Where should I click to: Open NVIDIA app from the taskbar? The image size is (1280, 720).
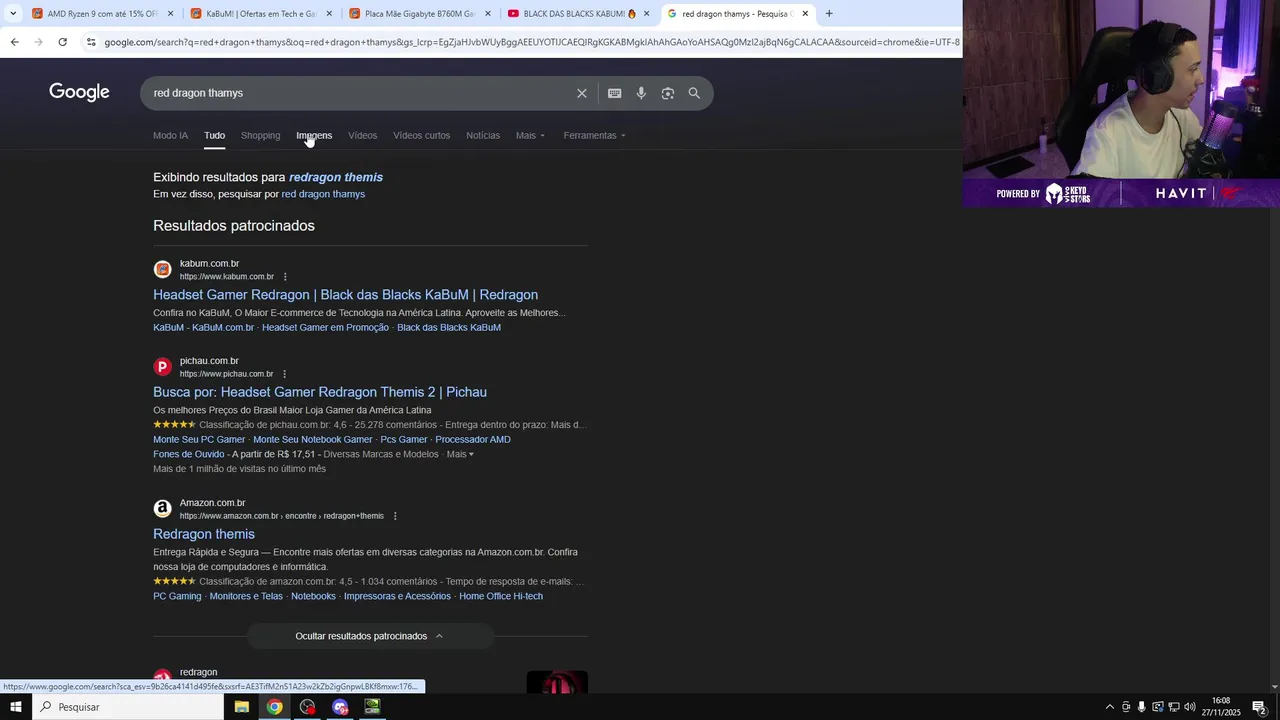372,707
